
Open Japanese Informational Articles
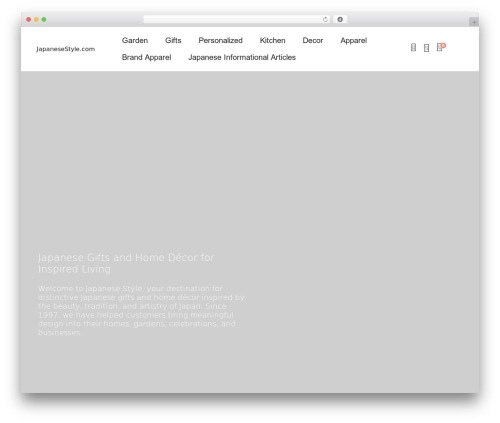(x=242, y=57)
